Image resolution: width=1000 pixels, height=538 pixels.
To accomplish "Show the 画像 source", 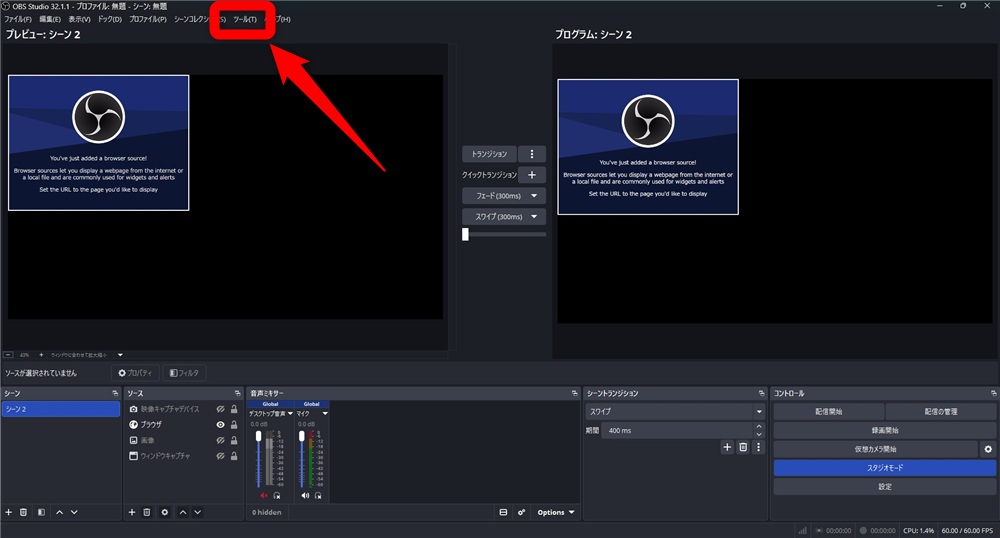I will click(220, 440).
